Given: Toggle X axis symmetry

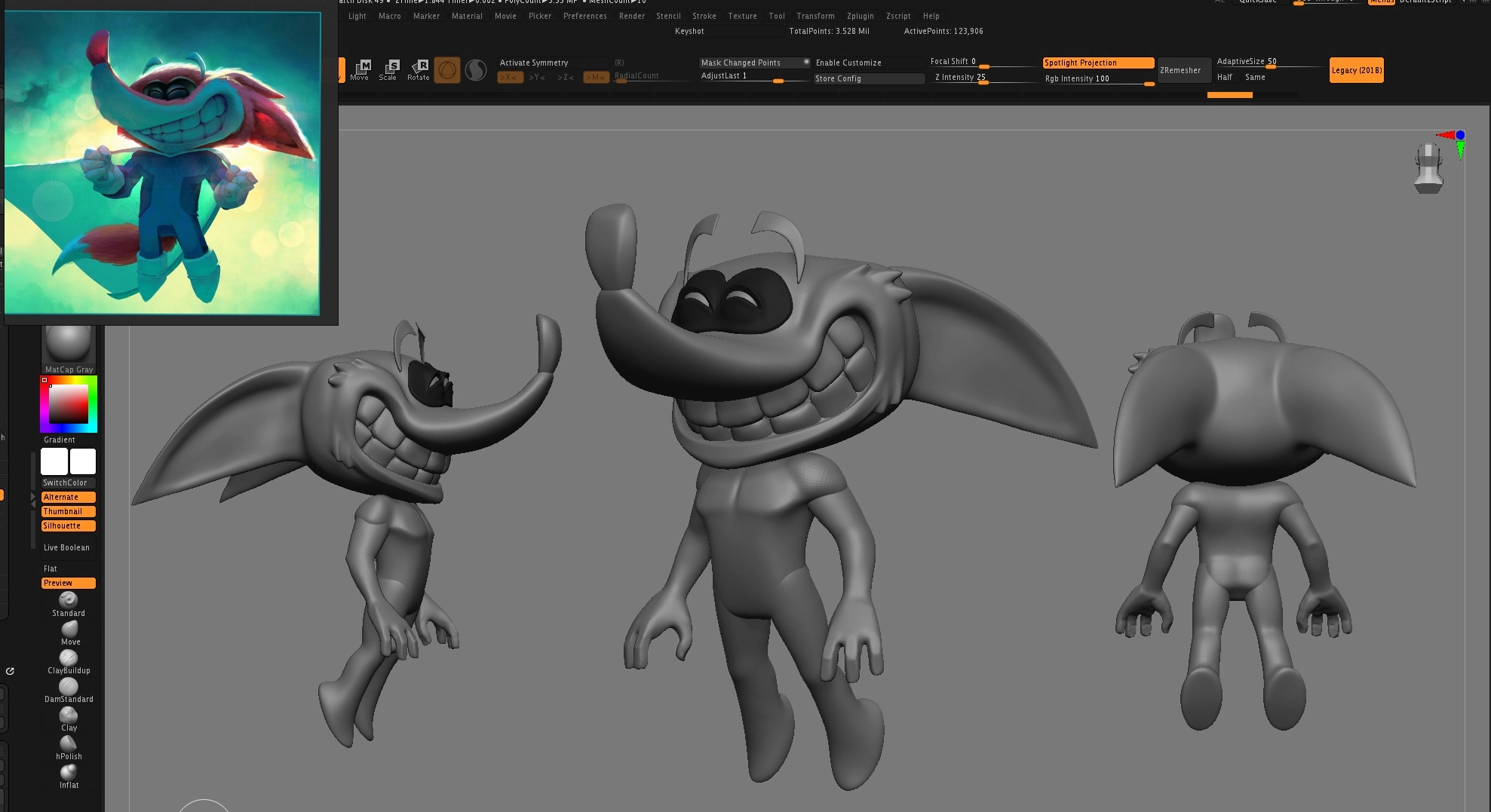Looking at the screenshot, I should pyautogui.click(x=510, y=77).
